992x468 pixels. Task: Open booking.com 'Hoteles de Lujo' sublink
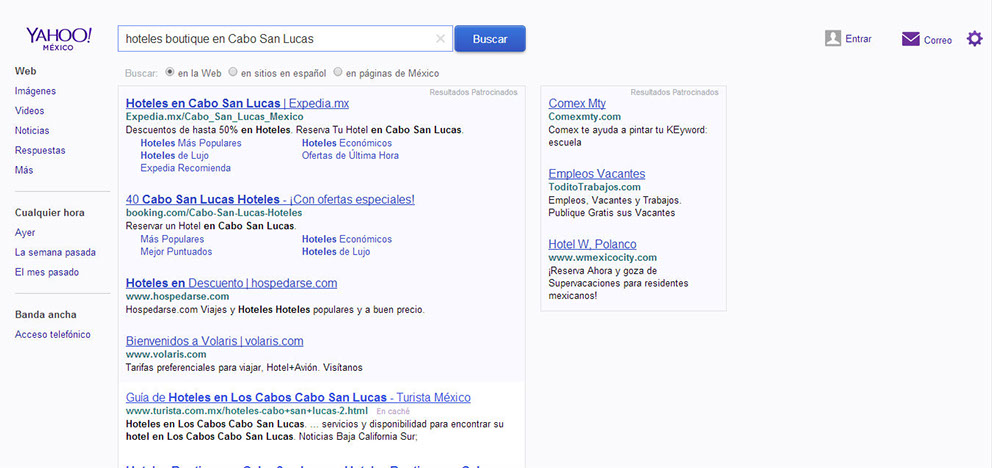pos(336,252)
